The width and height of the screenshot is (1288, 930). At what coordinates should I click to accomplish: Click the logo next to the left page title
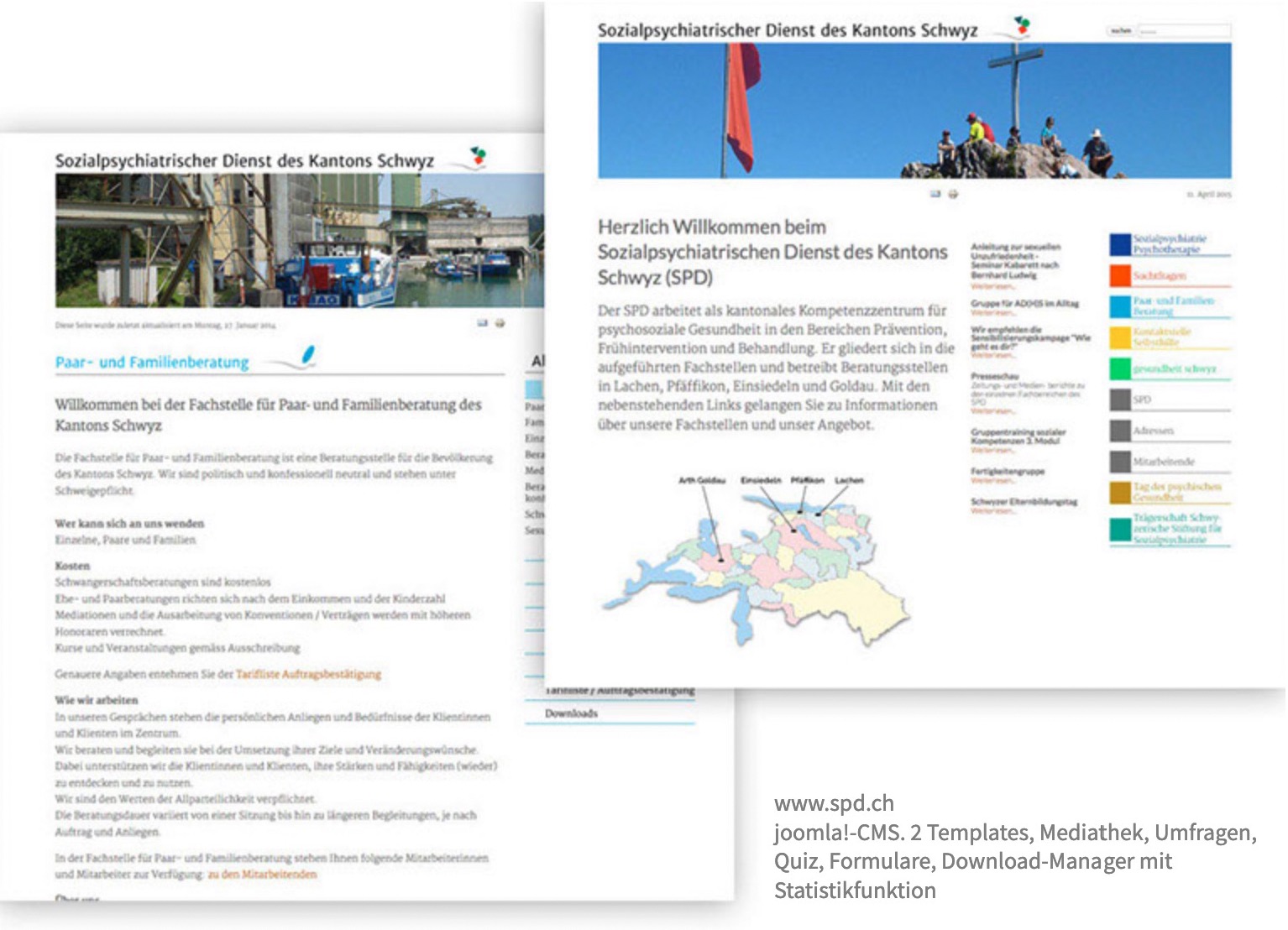(x=477, y=157)
